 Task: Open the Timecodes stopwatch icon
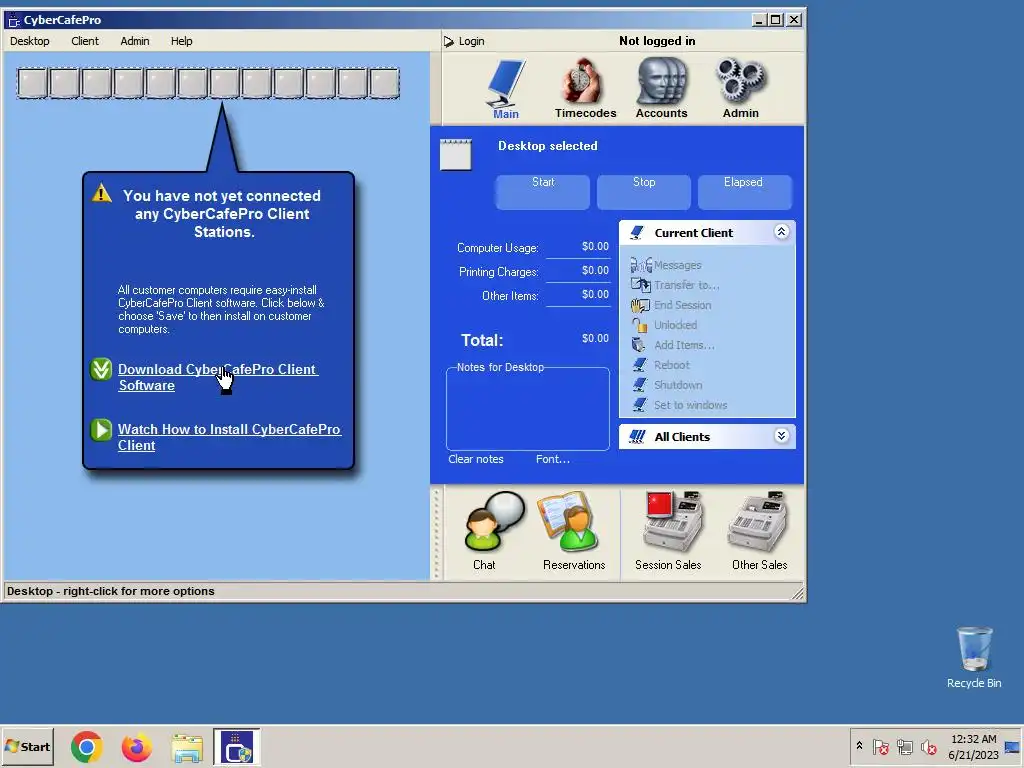[x=582, y=82]
